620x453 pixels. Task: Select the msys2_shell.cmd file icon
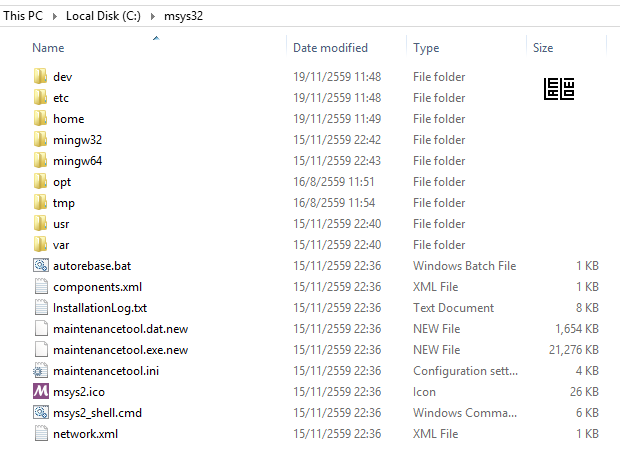point(41,412)
